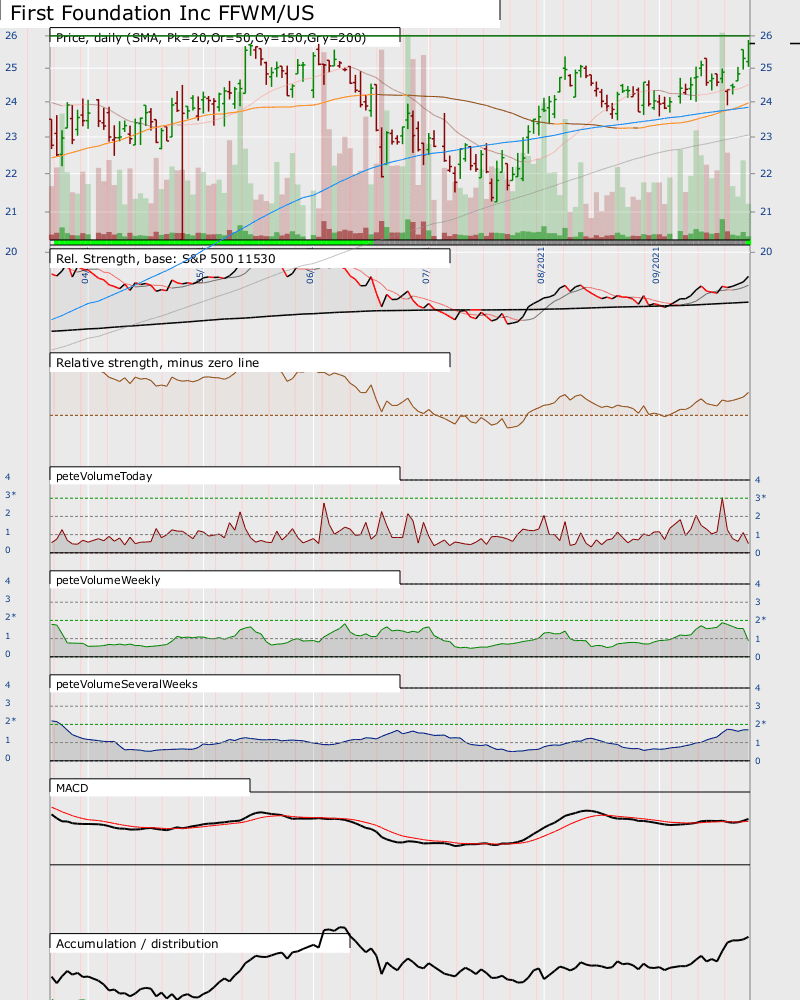The height and width of the screenshot is (1000, 800).
Task: Click the 21 price label on right axis
Action: click(766, 212)
